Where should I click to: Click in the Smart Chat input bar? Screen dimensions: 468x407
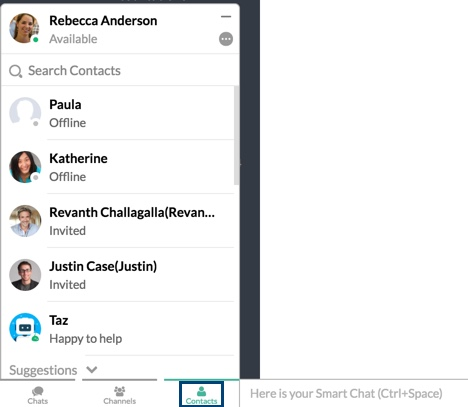point(354,393)
